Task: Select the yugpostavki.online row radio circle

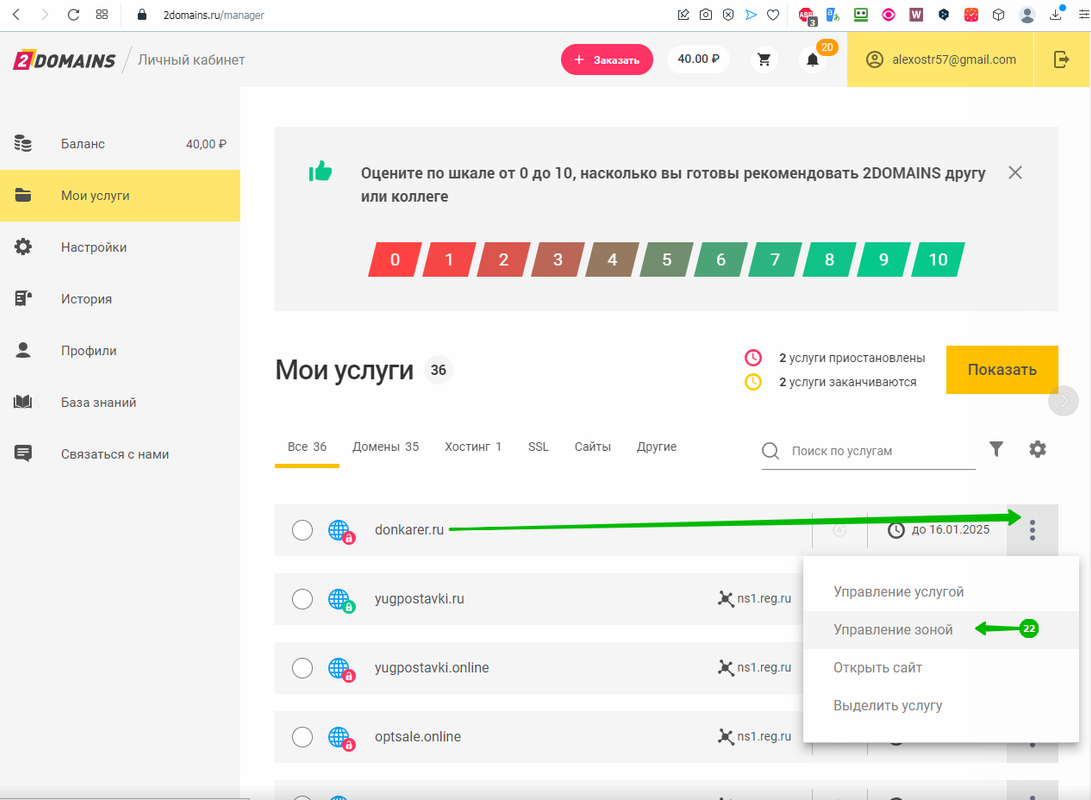Action: [302, 668]
